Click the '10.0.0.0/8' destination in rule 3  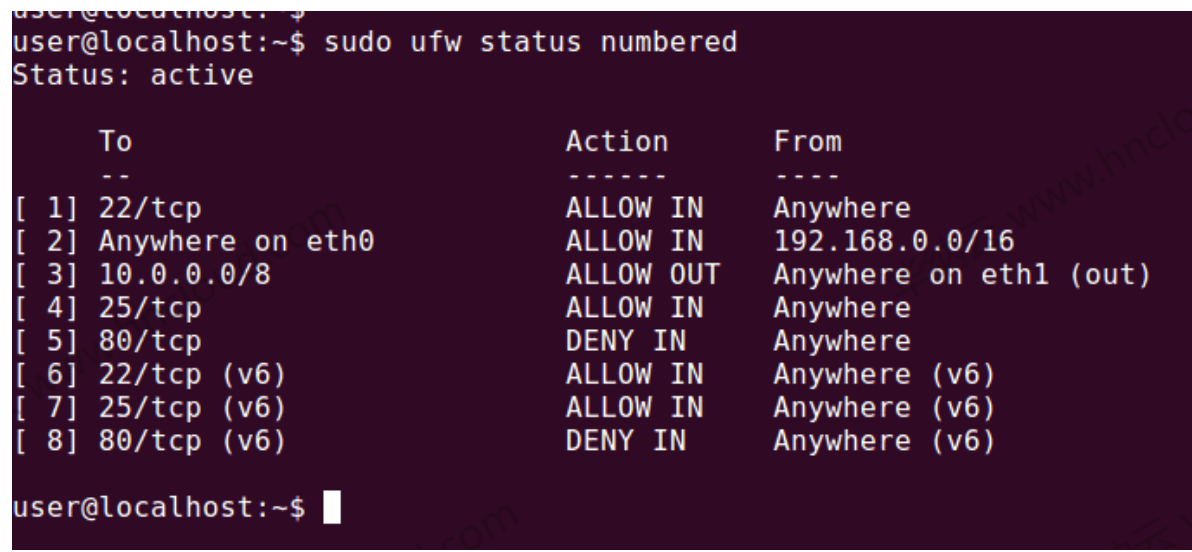click(184, 275)
